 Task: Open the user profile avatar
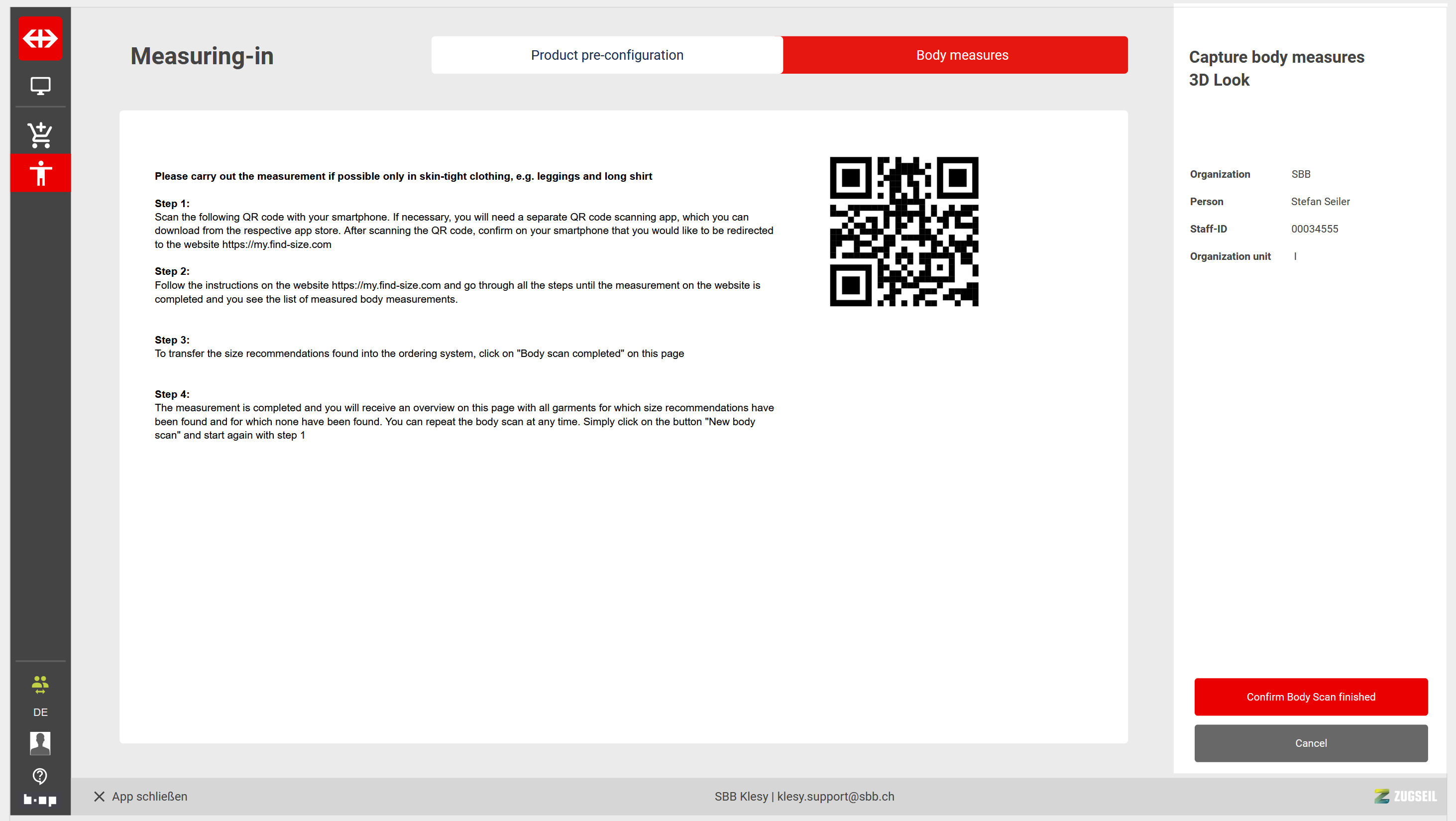40,743
